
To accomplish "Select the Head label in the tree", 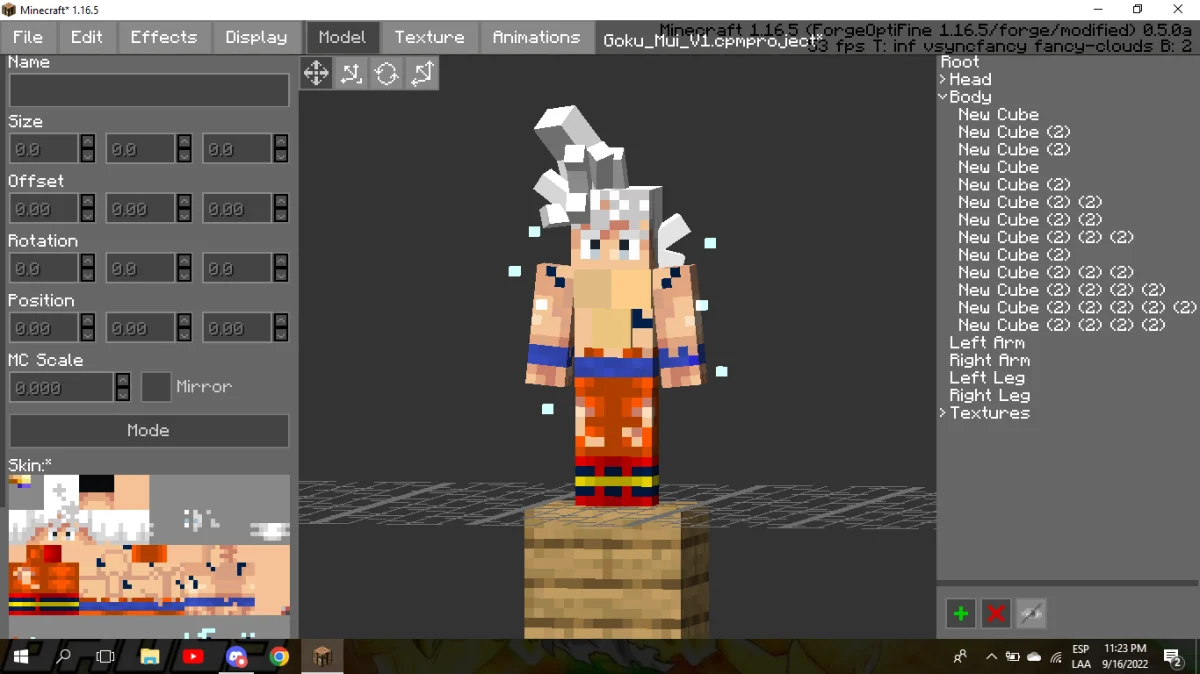I will (x=970, y=79).
